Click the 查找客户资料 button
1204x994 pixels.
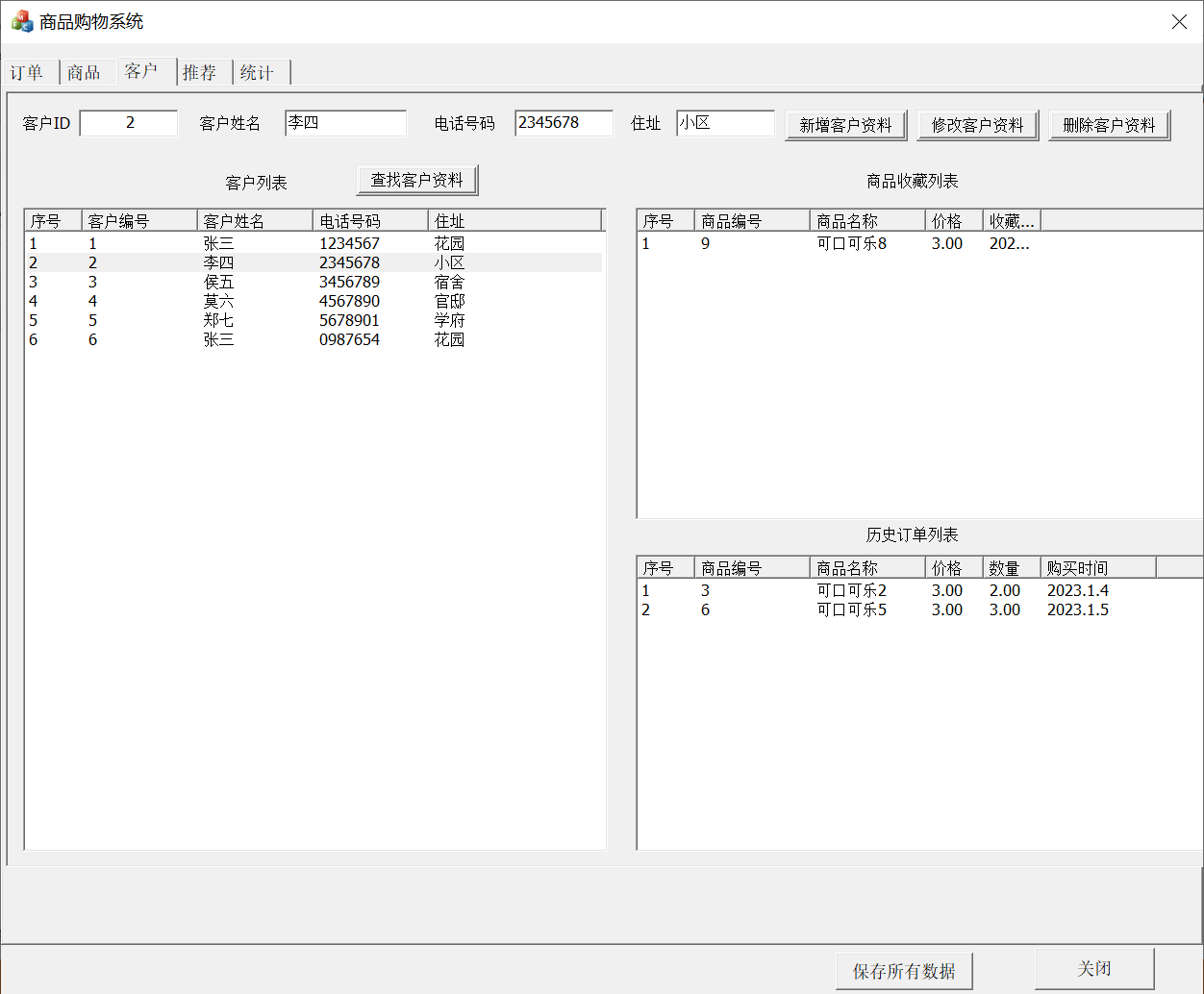417,180
